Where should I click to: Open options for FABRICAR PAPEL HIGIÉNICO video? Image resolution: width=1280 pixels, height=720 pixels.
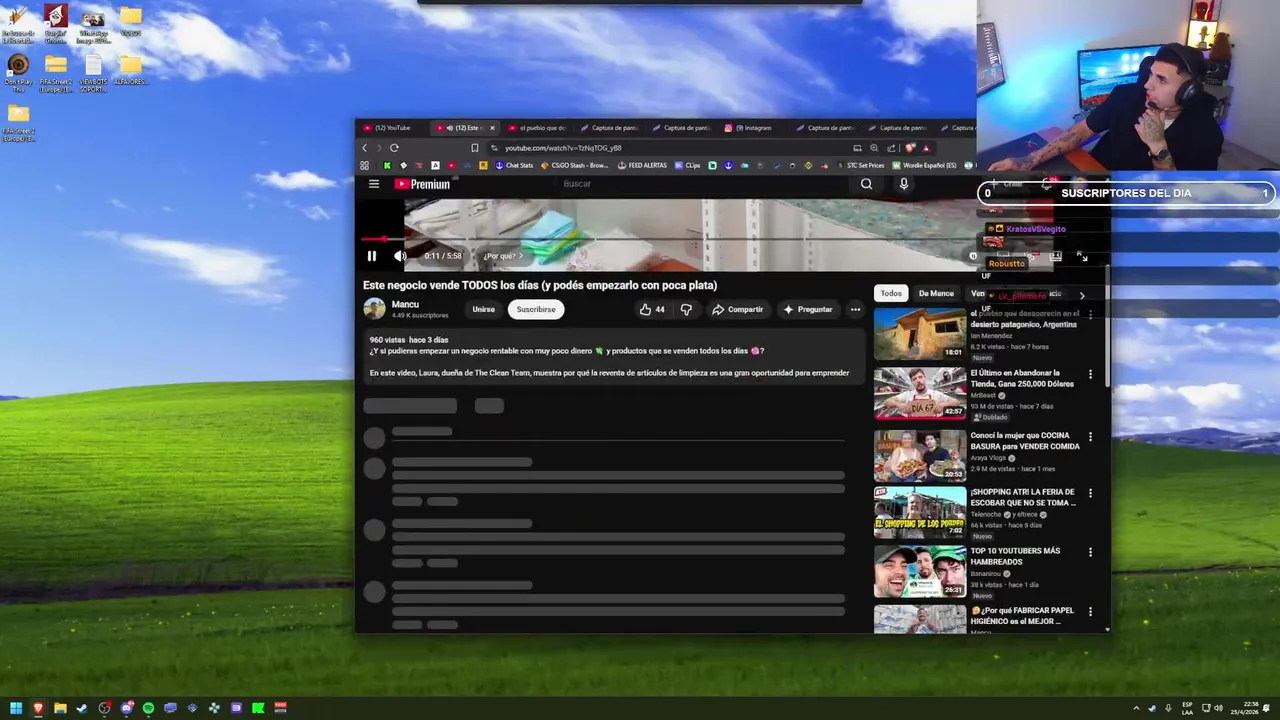[1090, 611]
